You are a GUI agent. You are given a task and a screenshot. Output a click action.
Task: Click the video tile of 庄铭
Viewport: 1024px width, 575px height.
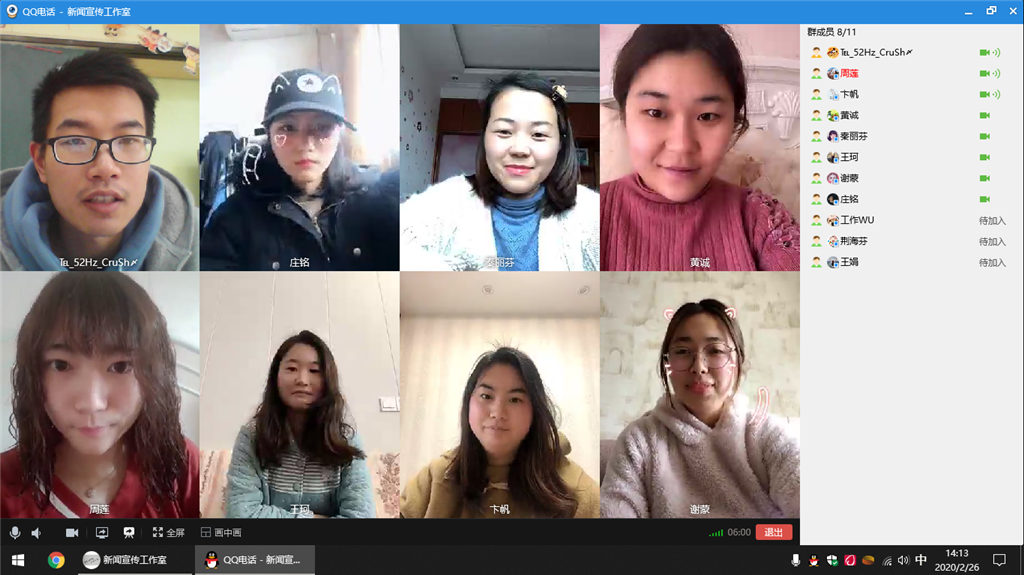(300, 148)
